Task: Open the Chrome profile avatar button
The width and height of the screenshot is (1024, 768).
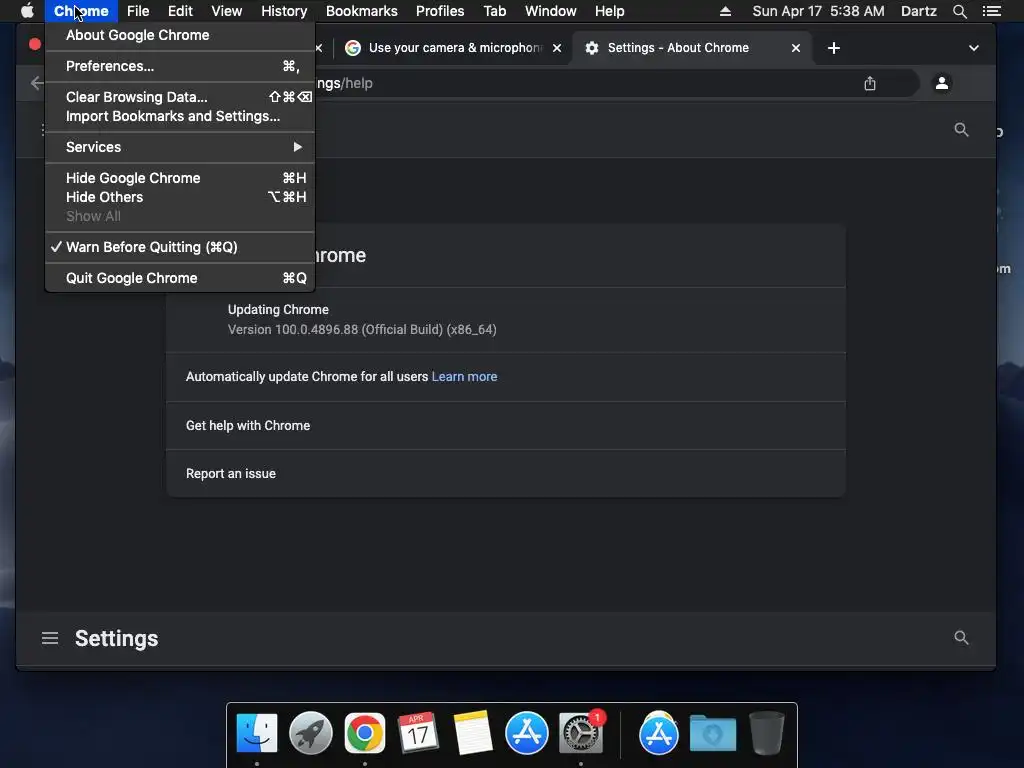Action: point(942,83)
